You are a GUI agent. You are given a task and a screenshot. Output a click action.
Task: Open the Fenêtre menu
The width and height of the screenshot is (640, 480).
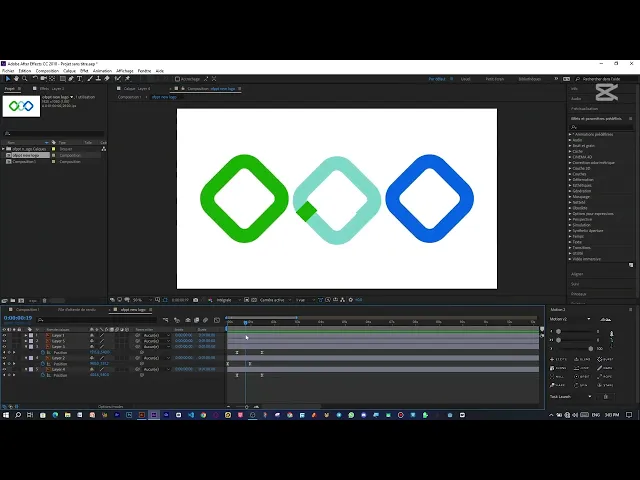click(144, 71)
